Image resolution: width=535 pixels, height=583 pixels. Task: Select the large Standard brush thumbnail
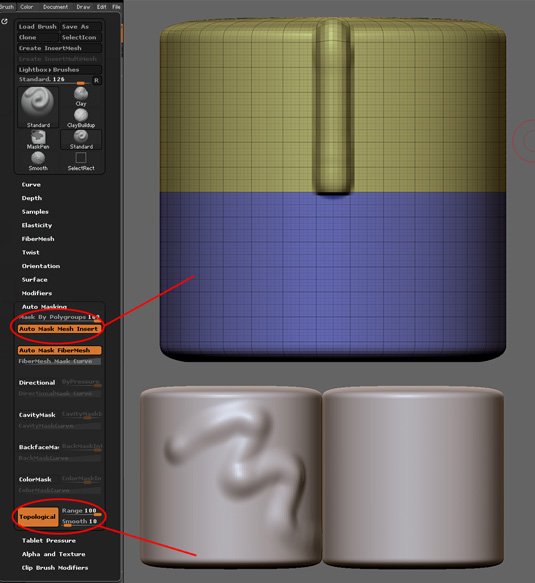pyautogui.click(x=38, y=108)
